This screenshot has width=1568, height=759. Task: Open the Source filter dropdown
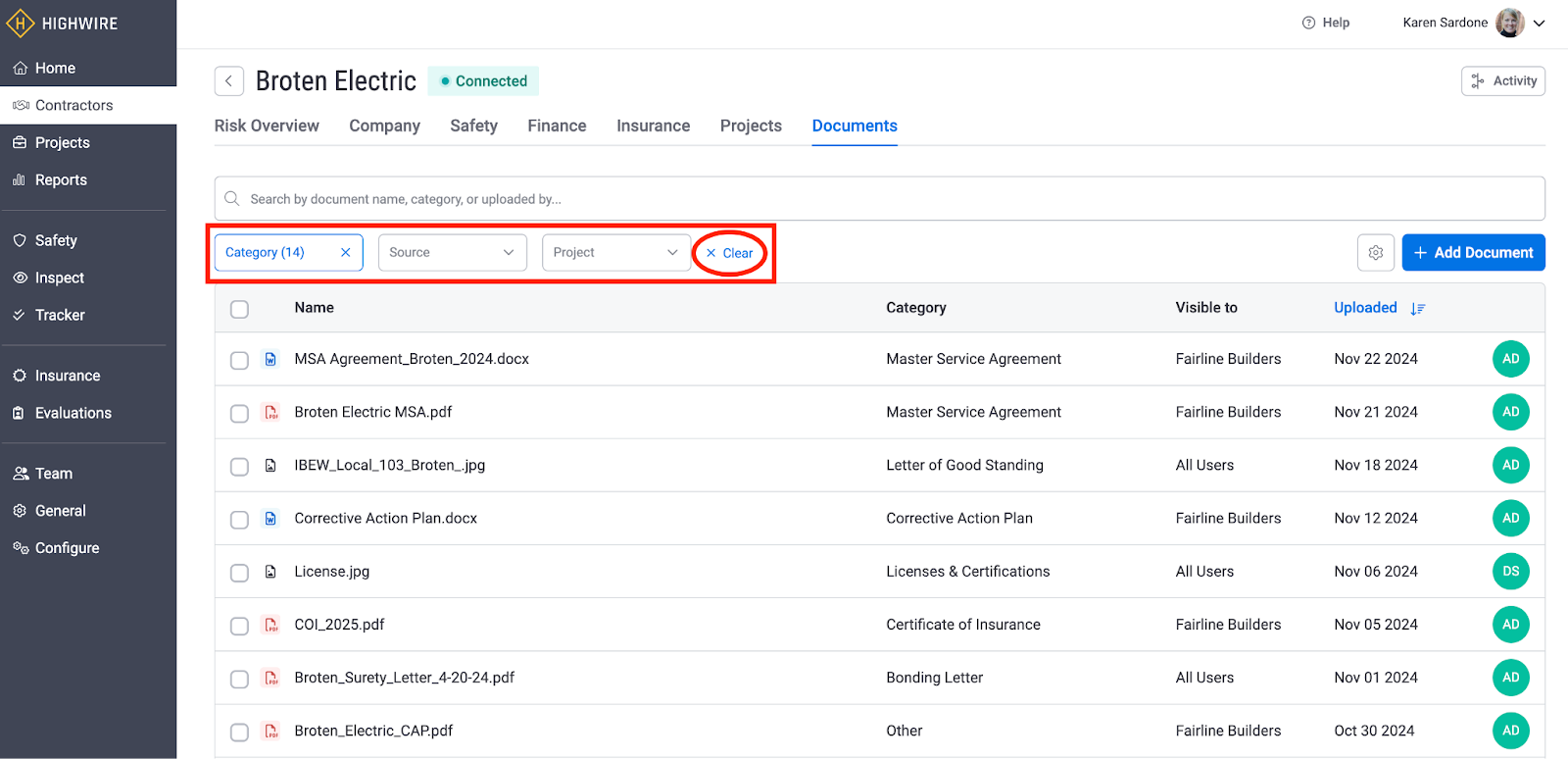(453, 252)
